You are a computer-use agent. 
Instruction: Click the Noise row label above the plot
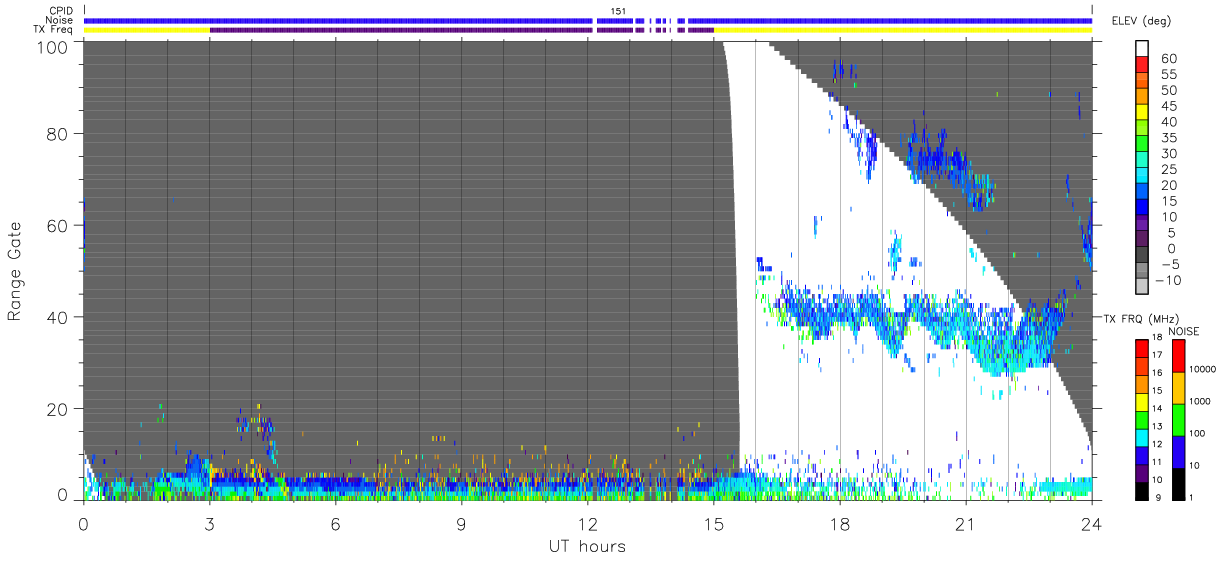[59, 20]
